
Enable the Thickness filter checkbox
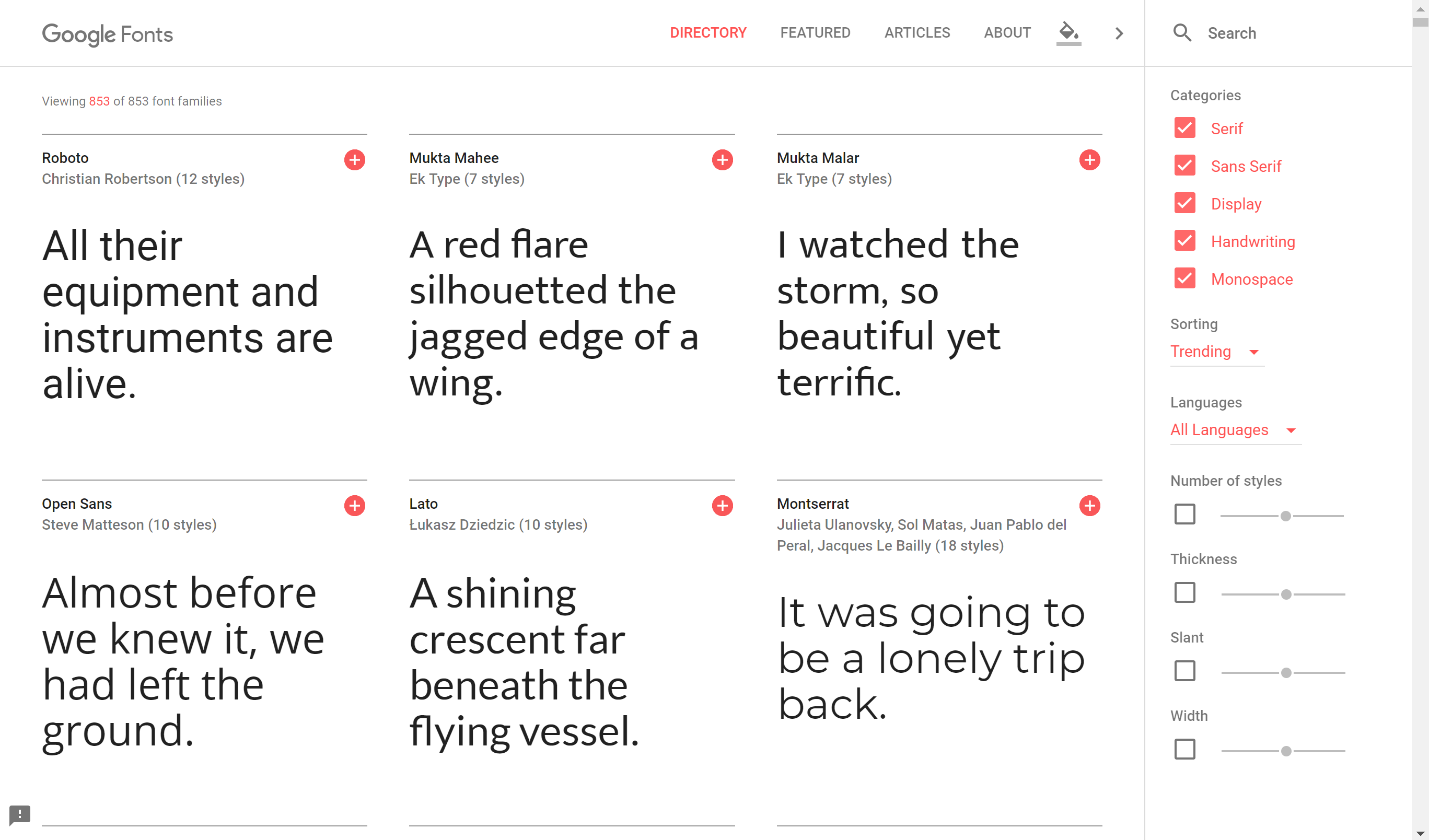click(x=1184, y=593)
